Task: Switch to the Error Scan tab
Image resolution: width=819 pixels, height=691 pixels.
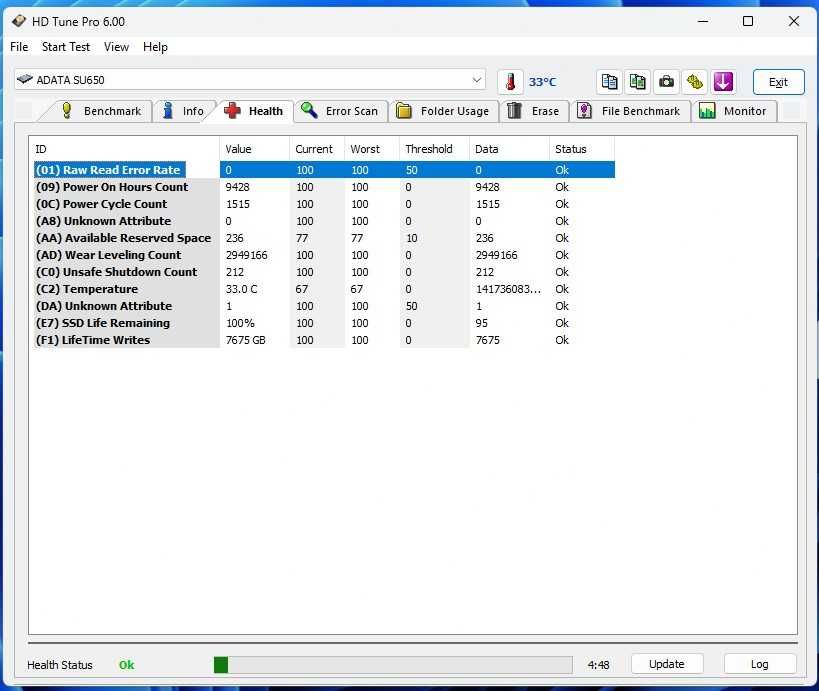Action: (x=340, y=111)
